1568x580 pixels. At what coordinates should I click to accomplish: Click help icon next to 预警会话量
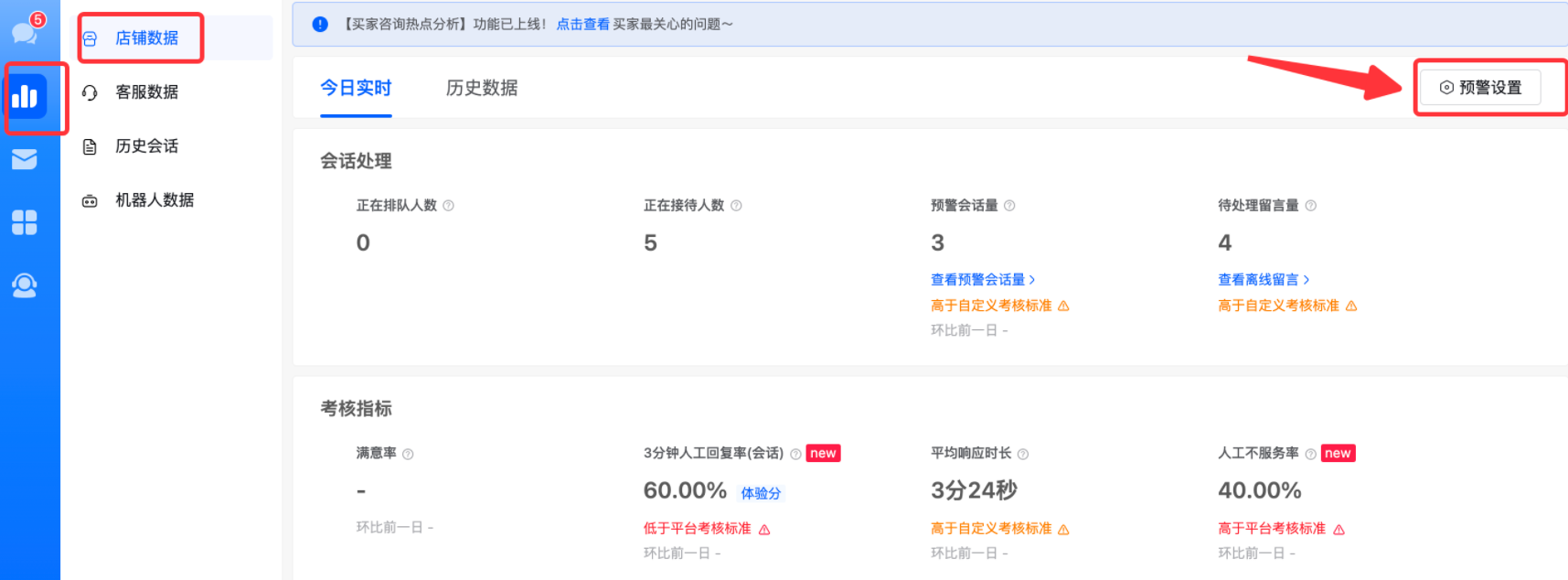click(x=1009, y=206)
